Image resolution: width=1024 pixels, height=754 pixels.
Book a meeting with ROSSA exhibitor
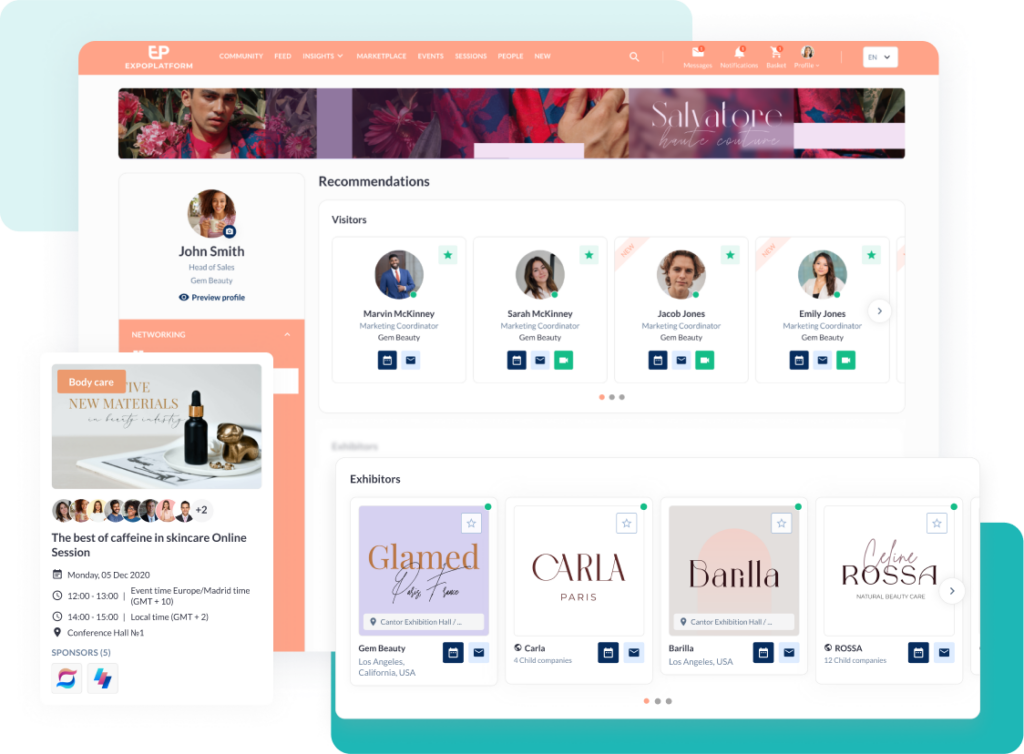(918, 653)
